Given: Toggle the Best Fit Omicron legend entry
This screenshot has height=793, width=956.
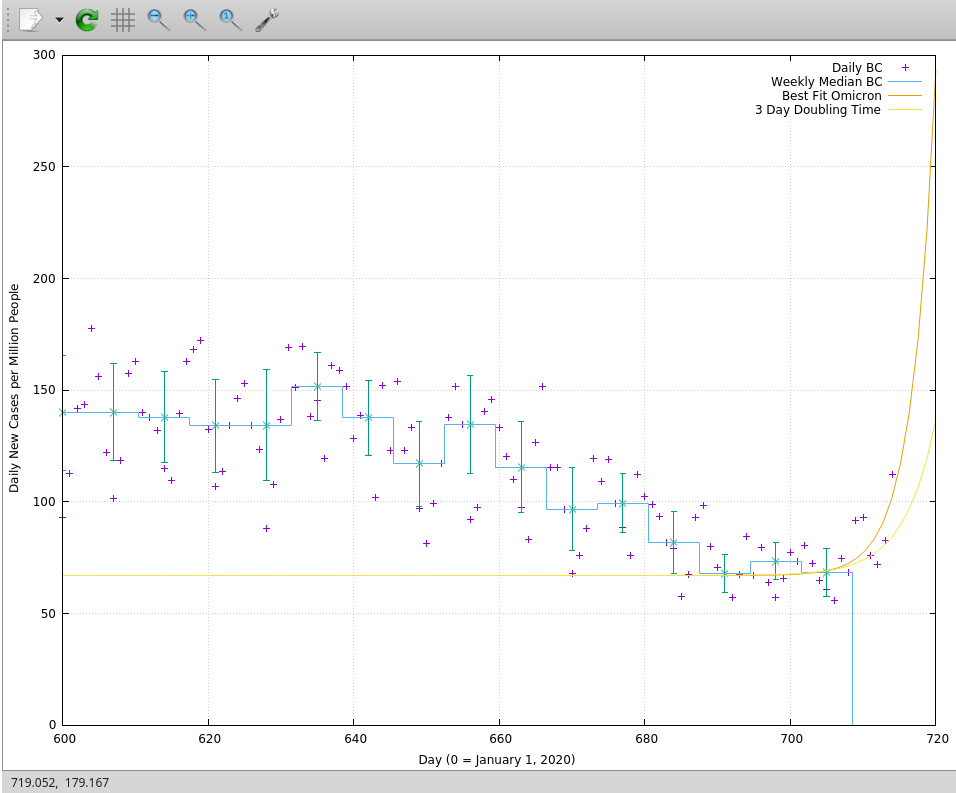Looking at the screenshot, I should point(832,96).
